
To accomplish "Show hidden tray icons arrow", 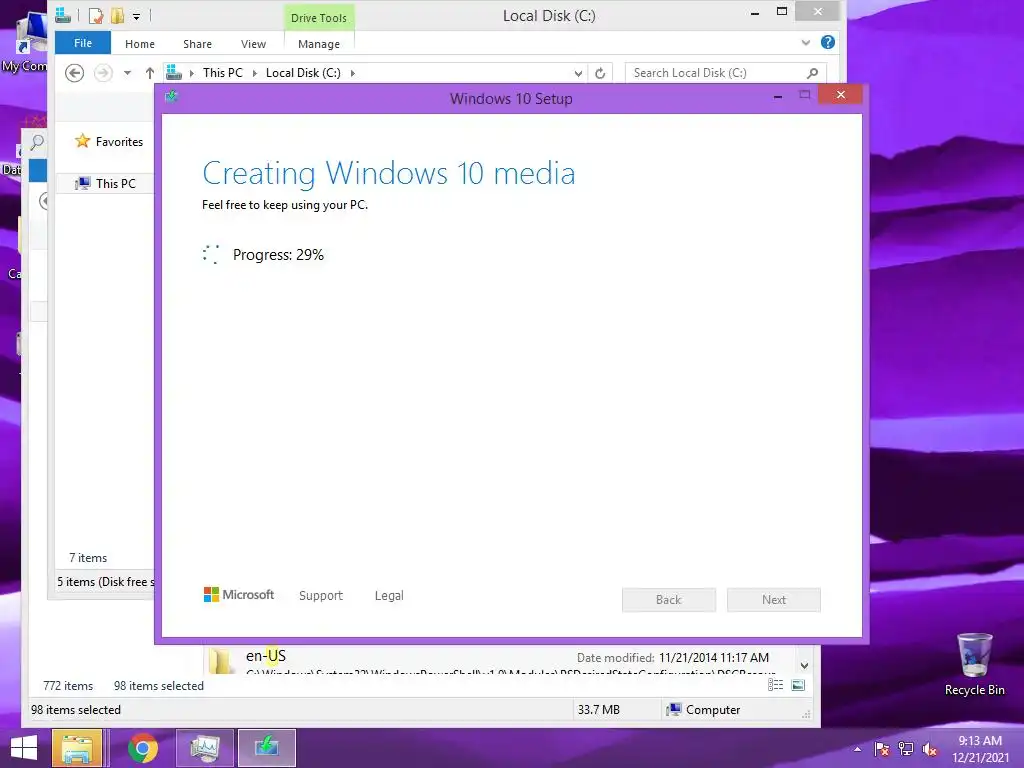I will [x=857, y=749].
